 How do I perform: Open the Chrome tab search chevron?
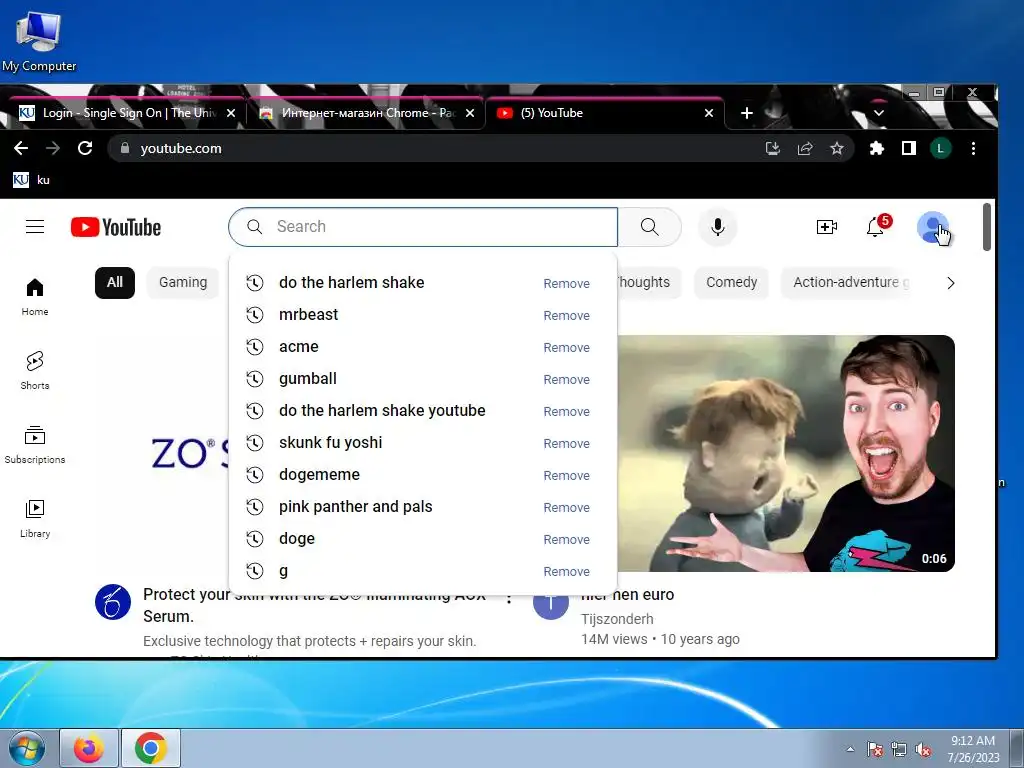click(x=879, y=113)
